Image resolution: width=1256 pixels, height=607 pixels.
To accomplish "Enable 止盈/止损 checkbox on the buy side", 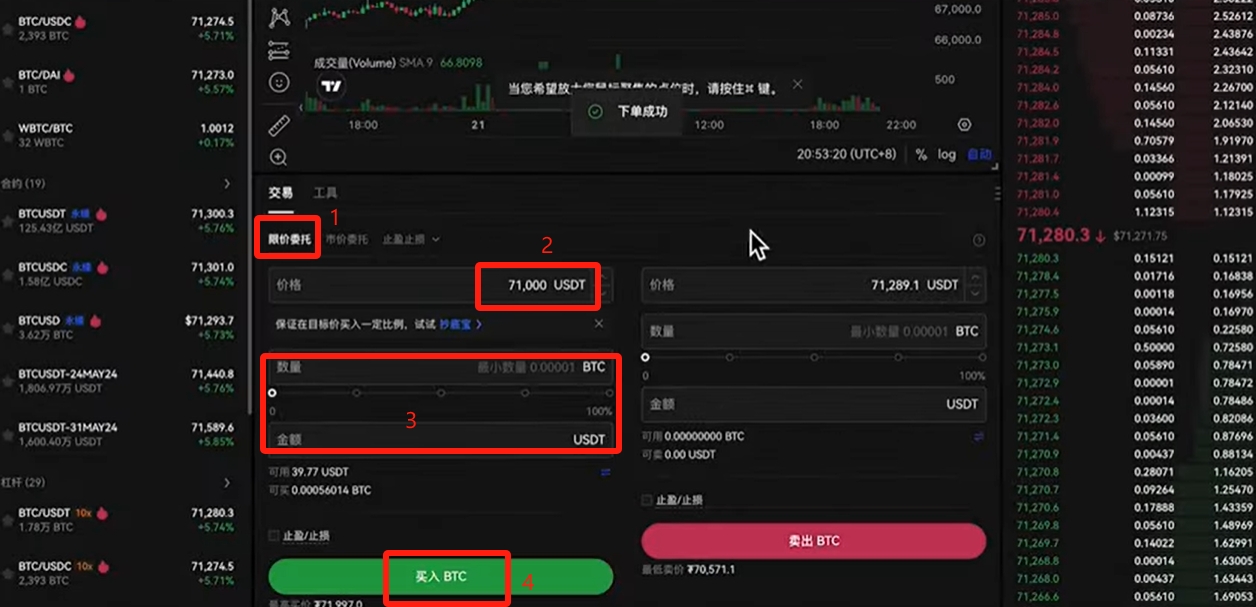I will pos(275,536).
